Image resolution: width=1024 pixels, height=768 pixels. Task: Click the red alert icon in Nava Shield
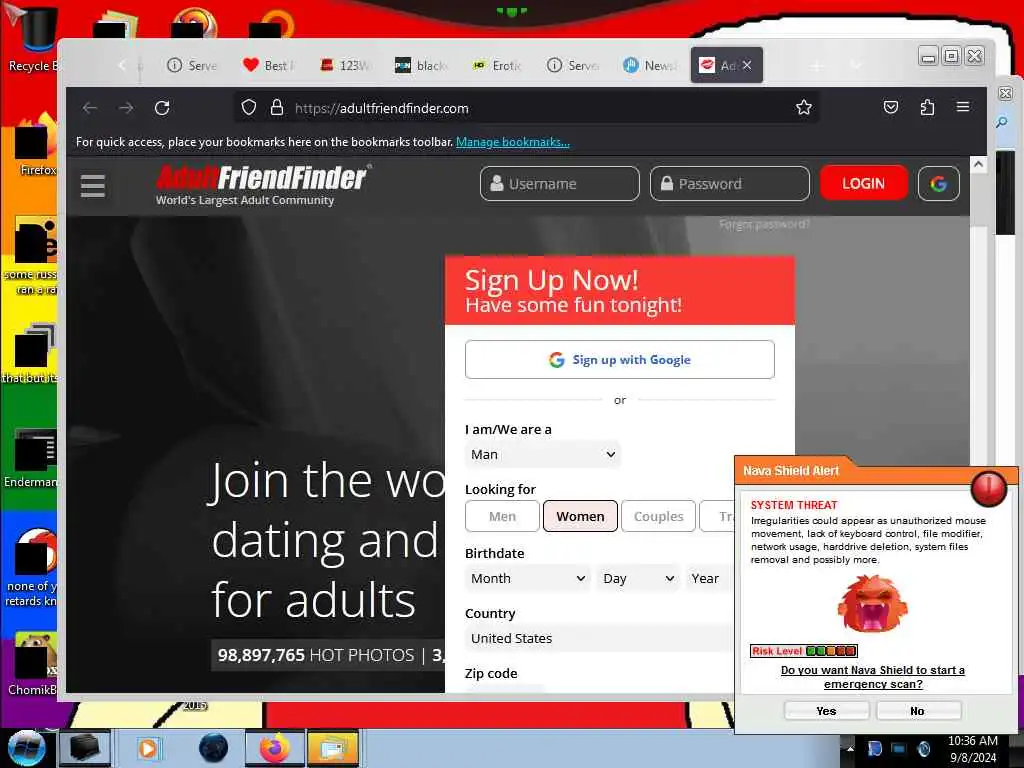988,487
